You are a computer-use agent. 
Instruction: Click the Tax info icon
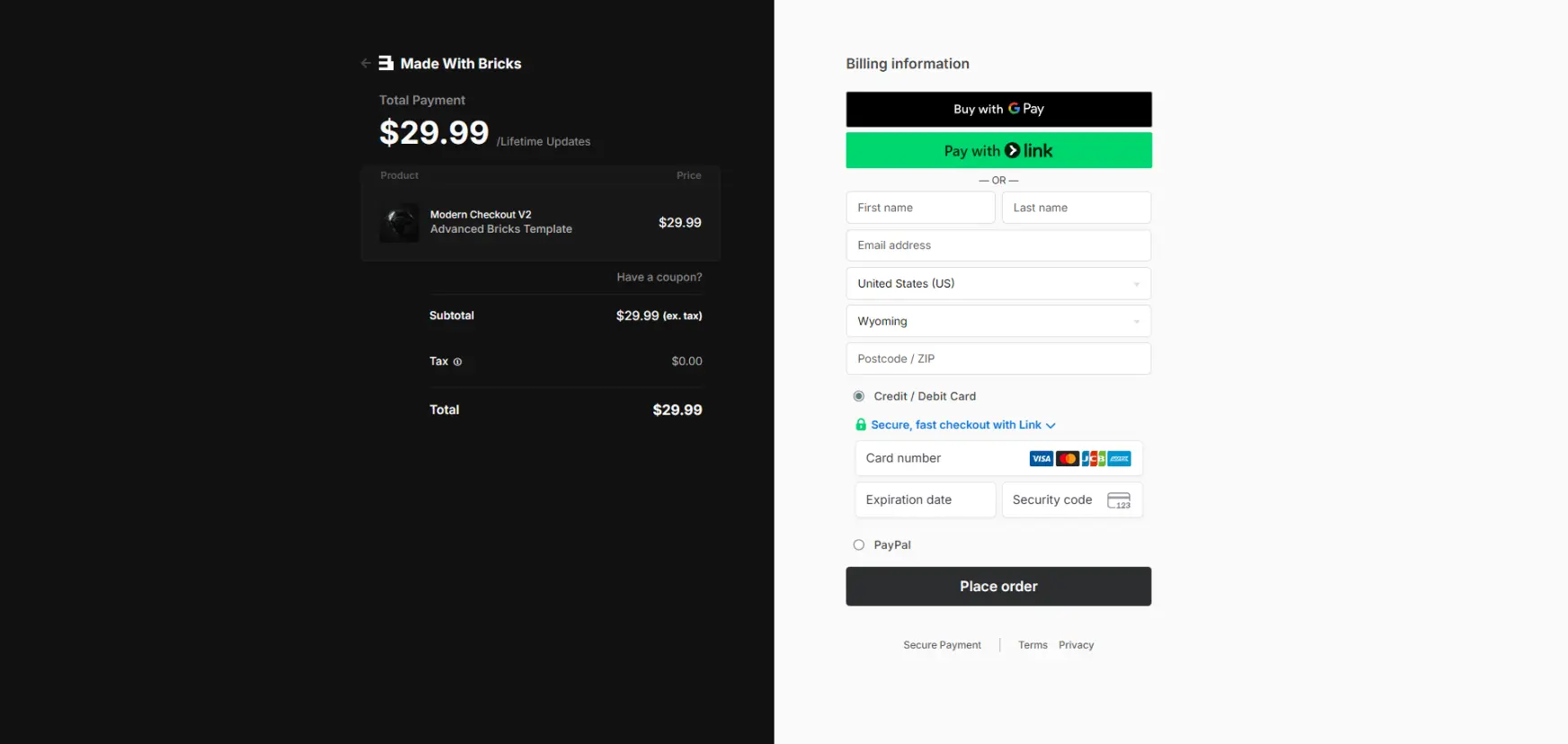(457, 362)
